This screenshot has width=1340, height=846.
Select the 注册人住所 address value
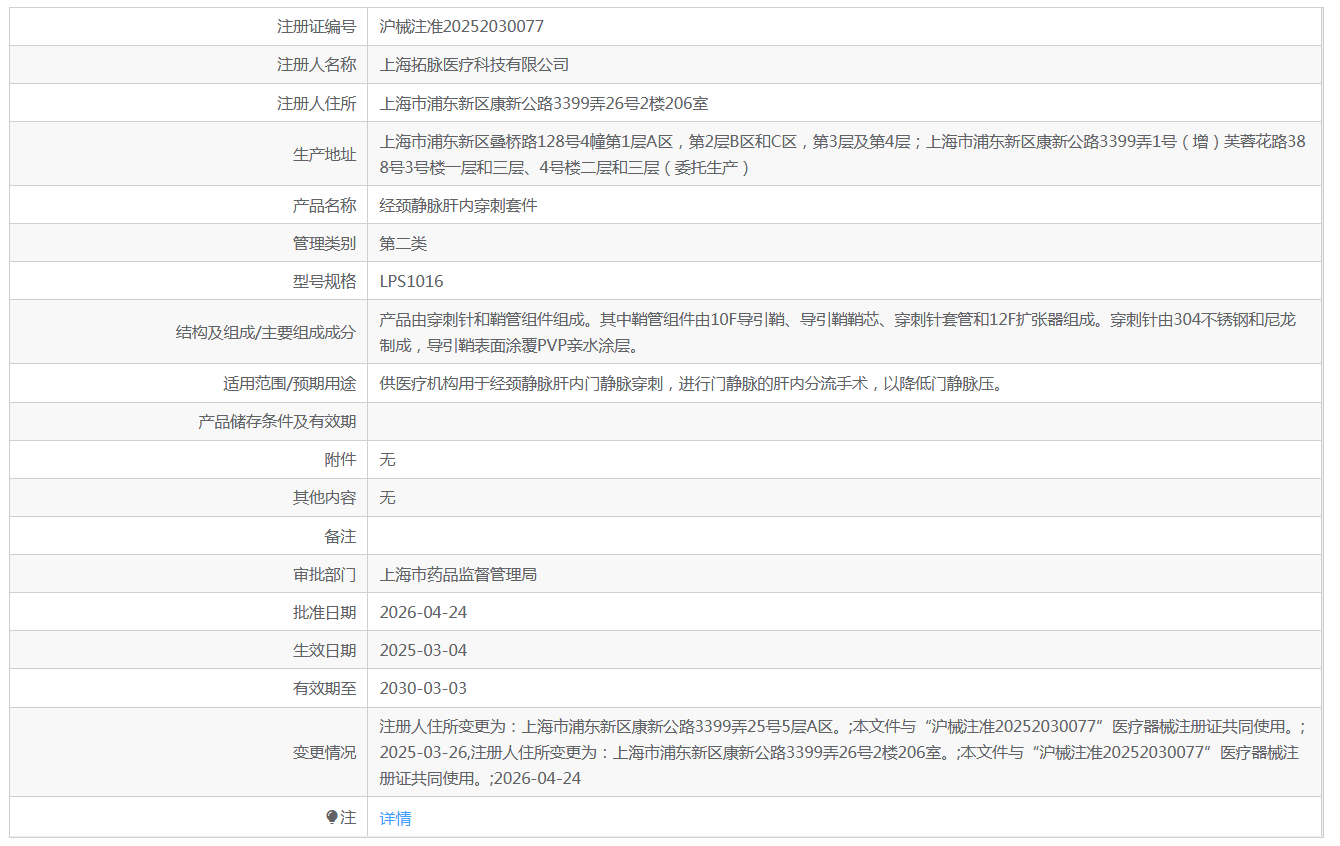click(544, 103)
